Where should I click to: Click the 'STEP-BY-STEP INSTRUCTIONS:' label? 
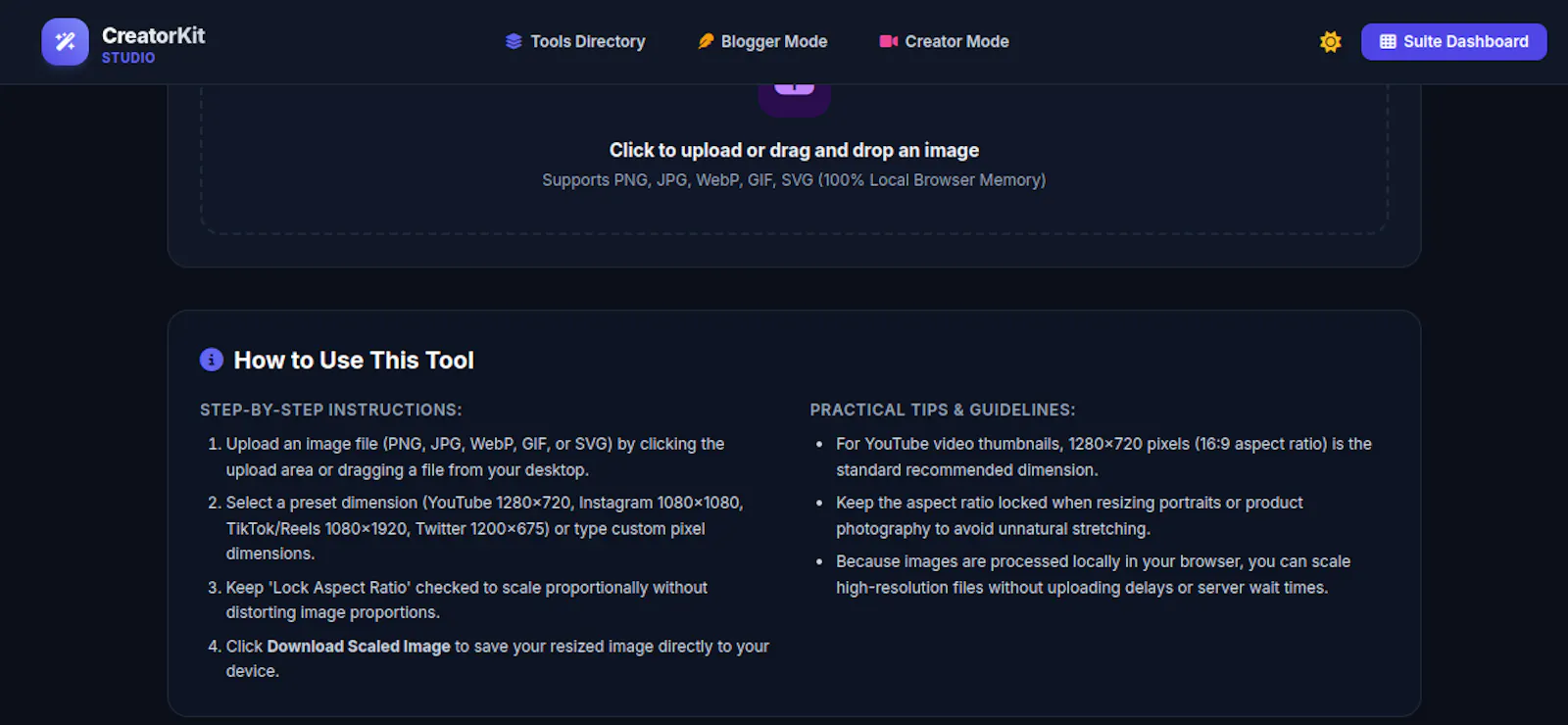pyautogui.click(x=331, y=410)
